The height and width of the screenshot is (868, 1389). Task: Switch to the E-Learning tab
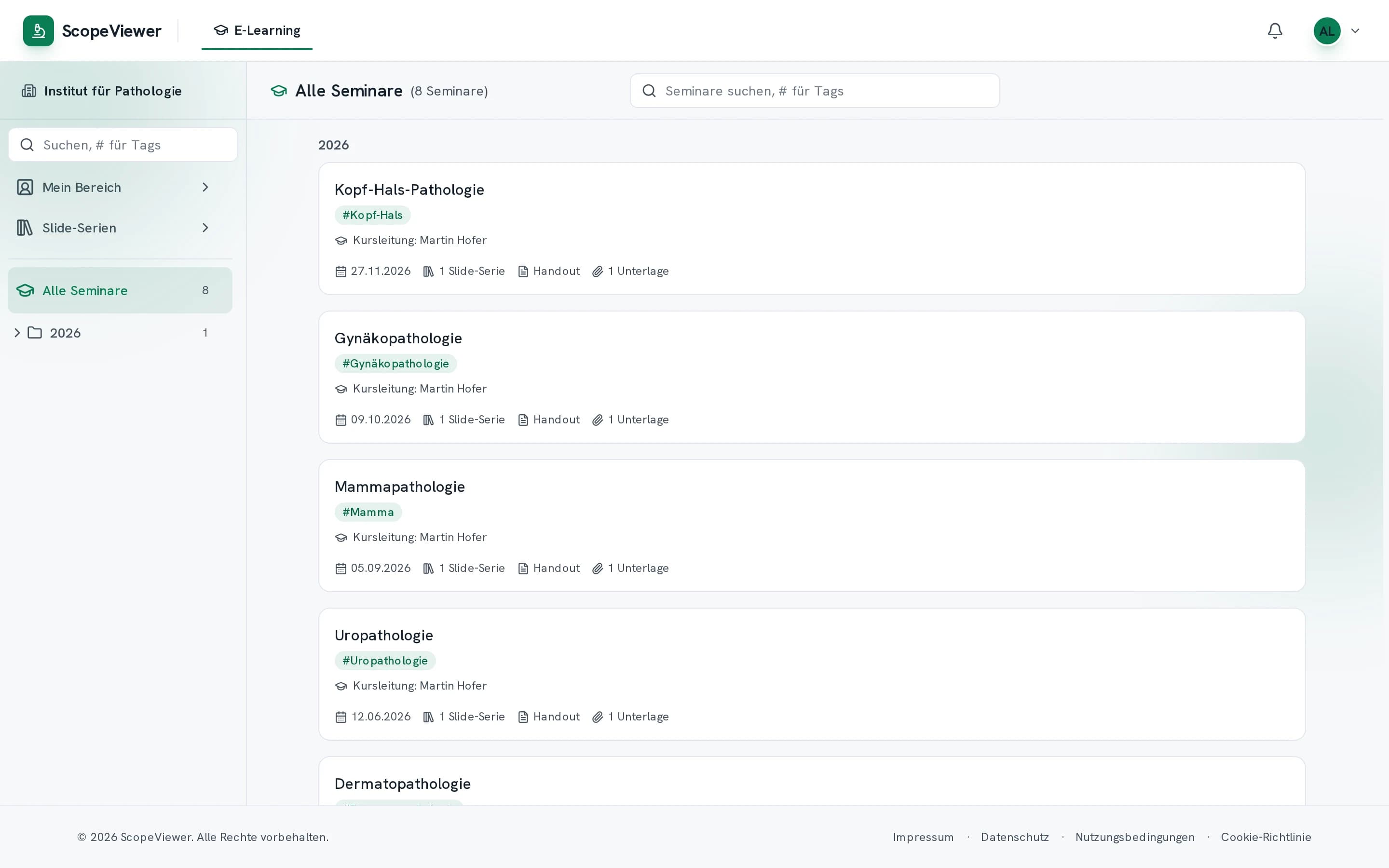[x=257, y=30]
